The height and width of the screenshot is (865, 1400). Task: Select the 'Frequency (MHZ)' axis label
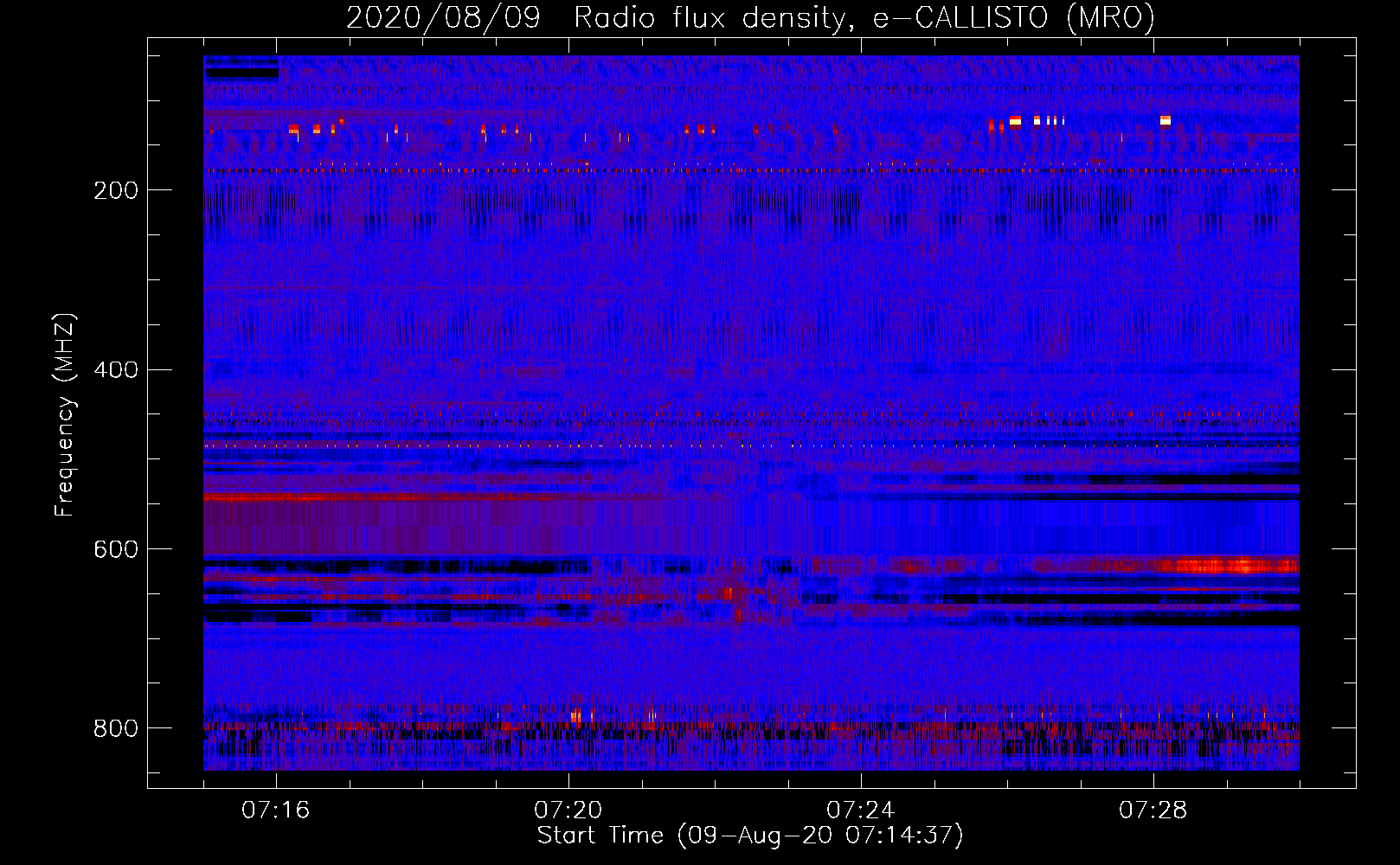click(x=65, y=415)
